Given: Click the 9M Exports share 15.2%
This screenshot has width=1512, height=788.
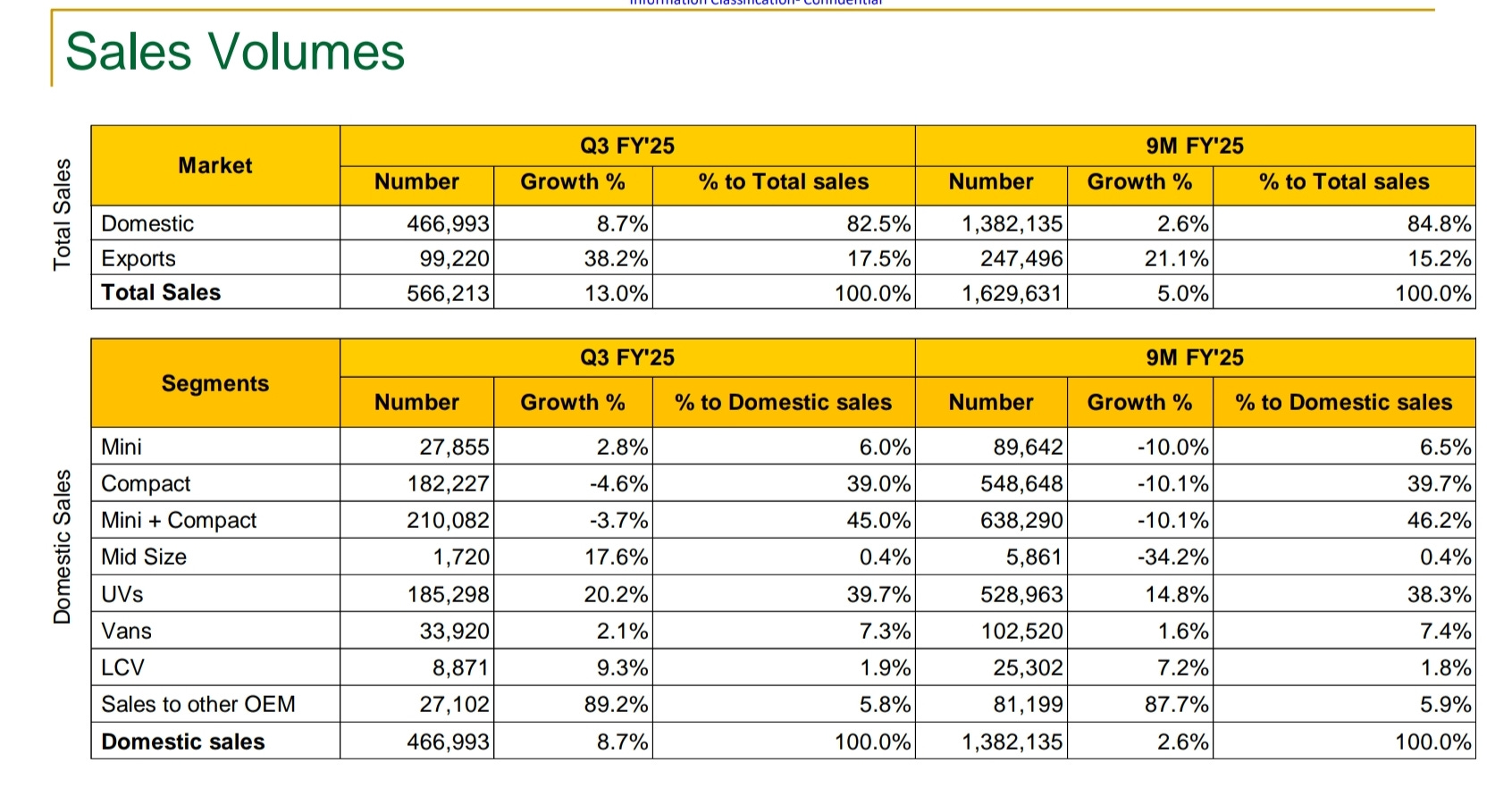Looking at the screenshot, I should 1440,258.
